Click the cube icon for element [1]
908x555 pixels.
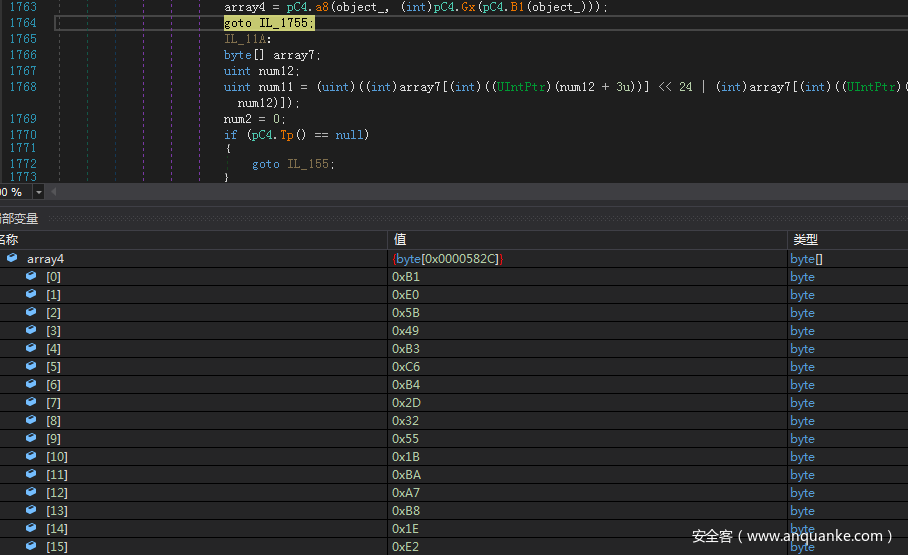(31, 295)
